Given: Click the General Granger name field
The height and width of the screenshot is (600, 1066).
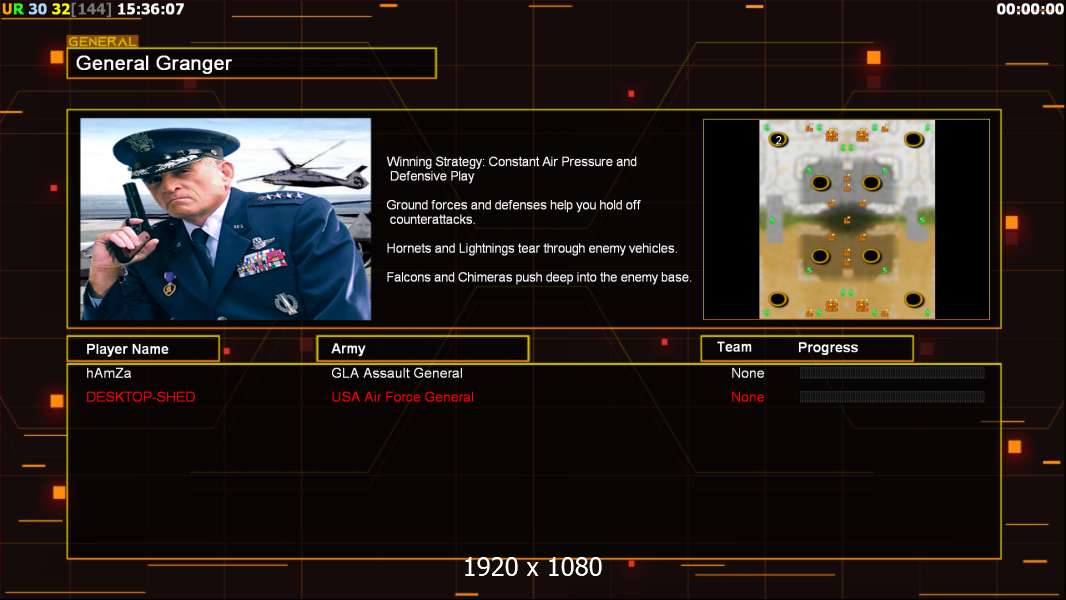Looking at the screenshot, I should point(252,63).
